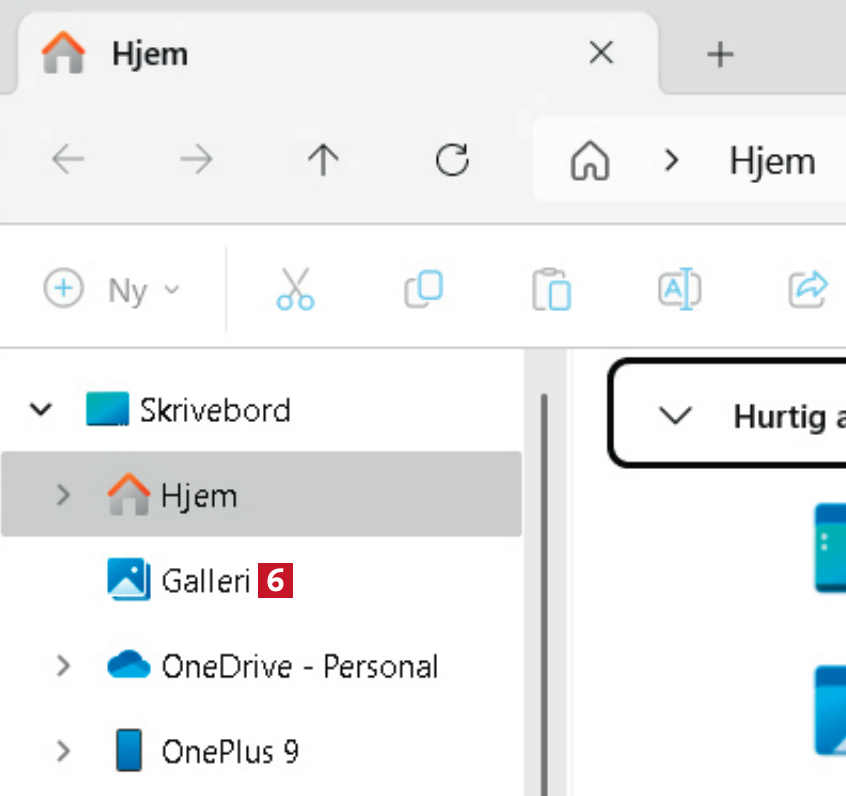This screenshot has height=796, width=846.
Task: Open the Ny (New) dropdown menu
Action: 112,290
